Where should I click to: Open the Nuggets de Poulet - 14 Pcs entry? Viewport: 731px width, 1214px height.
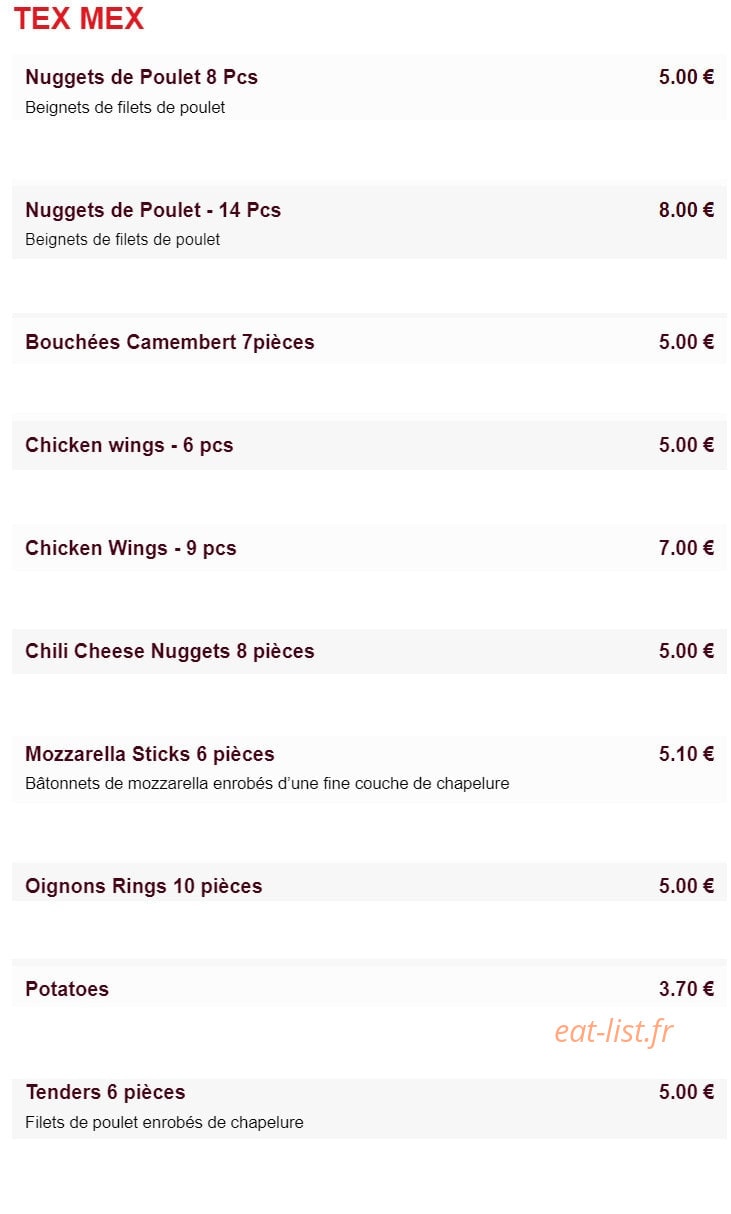coord(369,222)
